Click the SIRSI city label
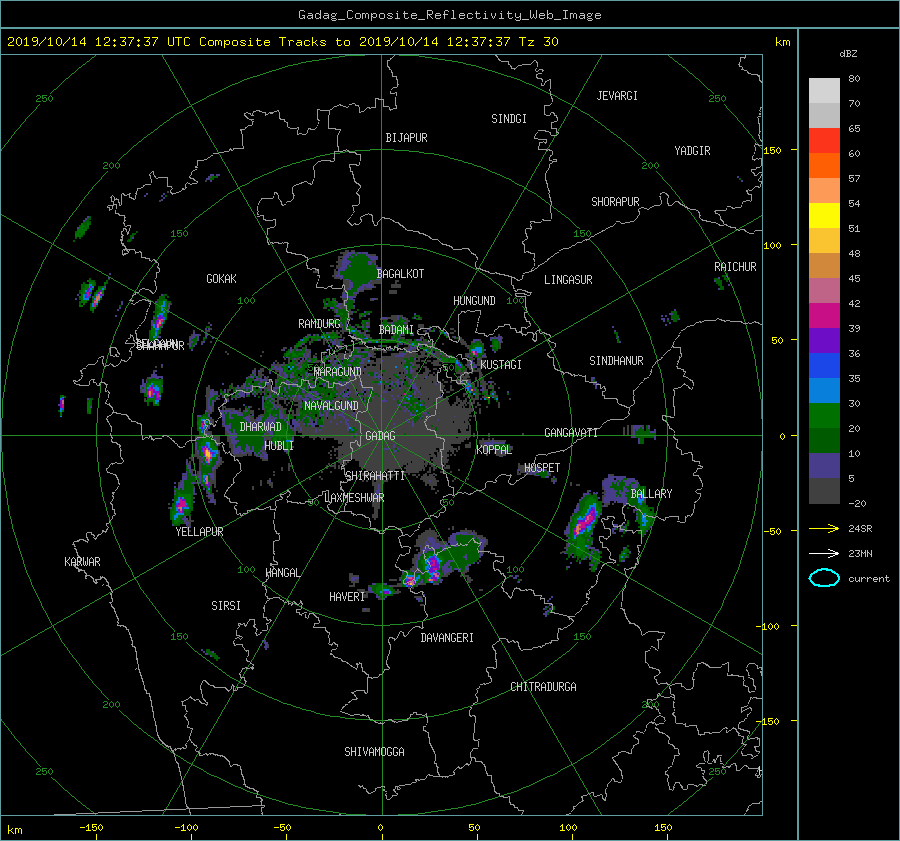 pyautogui.click(x=226, y=606)
